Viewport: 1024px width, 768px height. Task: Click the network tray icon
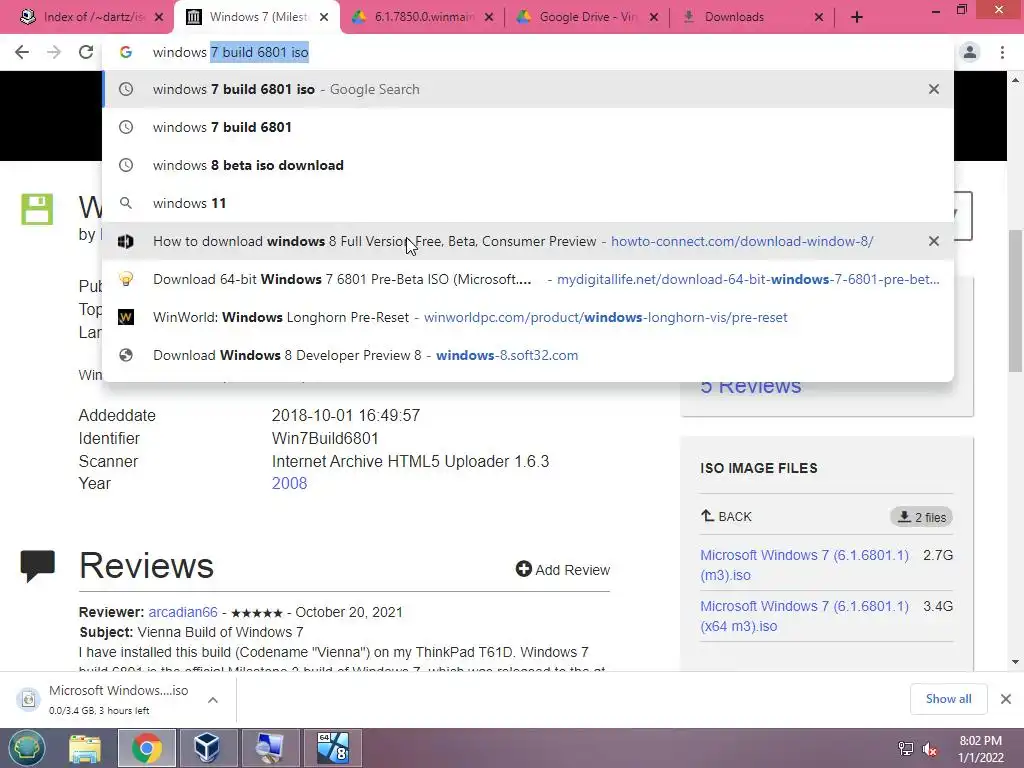[906, 749]
